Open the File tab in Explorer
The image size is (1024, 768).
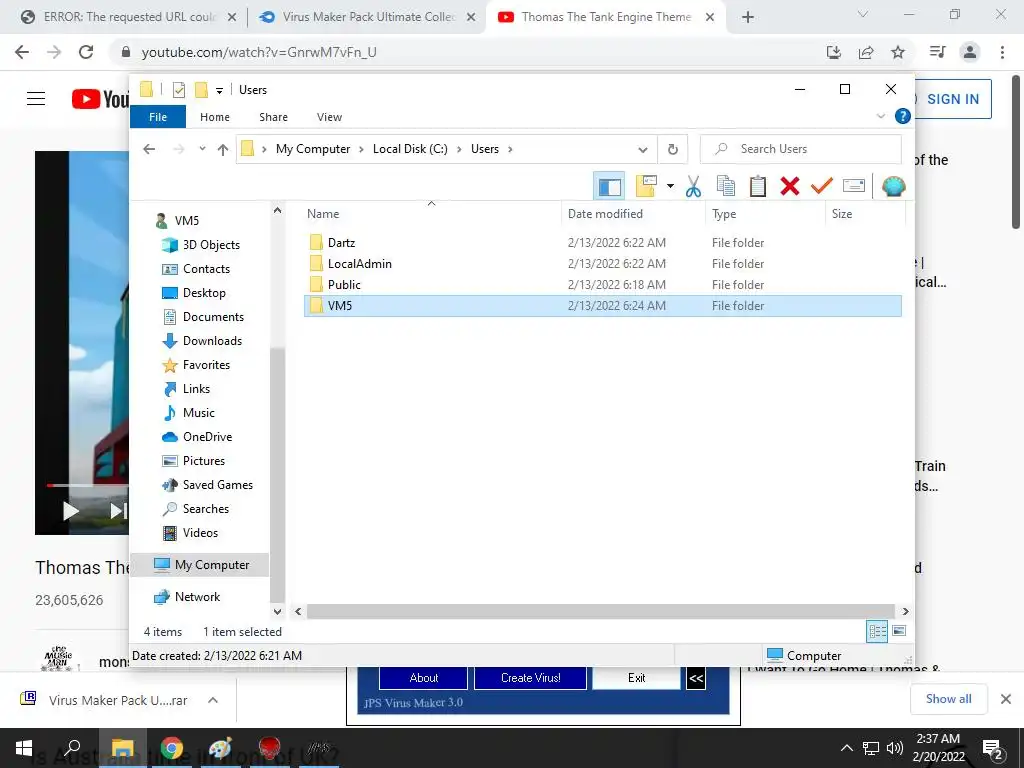158,117
